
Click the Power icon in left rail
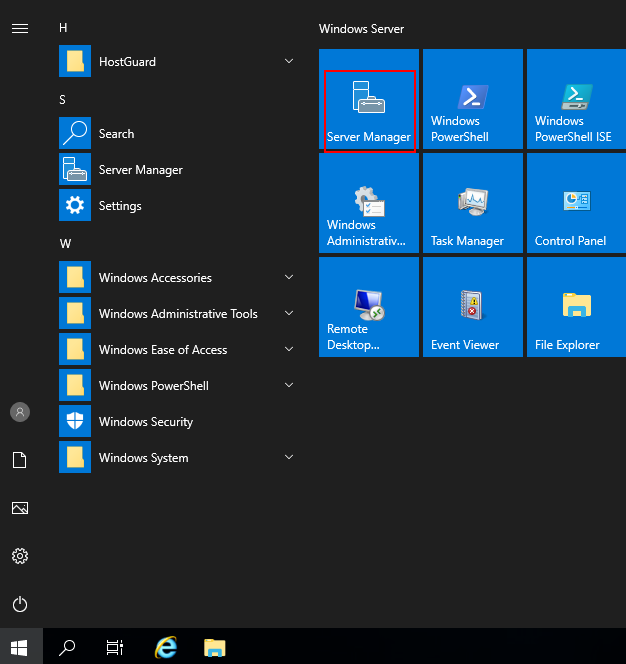point(20,604)
